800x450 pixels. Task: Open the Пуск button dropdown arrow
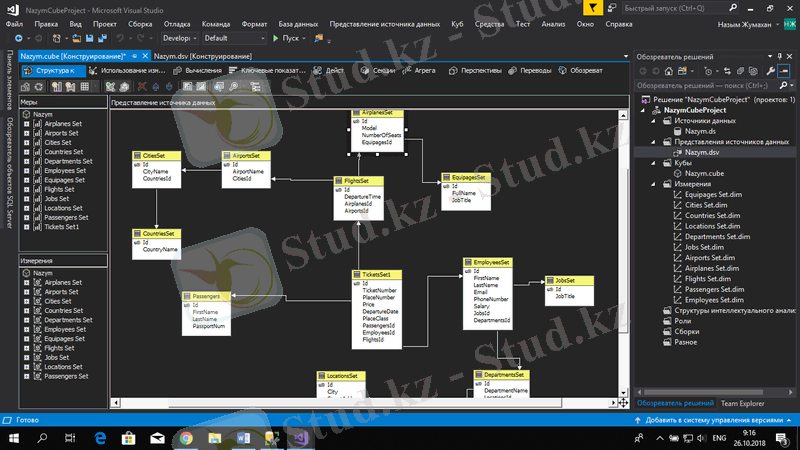(304, 38)
